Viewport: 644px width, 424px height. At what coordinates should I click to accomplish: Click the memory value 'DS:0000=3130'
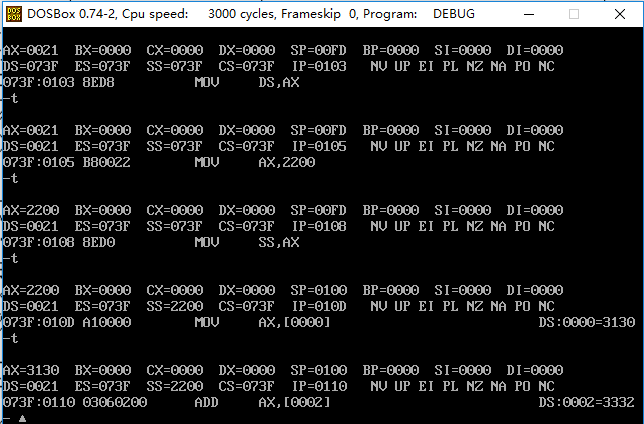click(587, 322)
